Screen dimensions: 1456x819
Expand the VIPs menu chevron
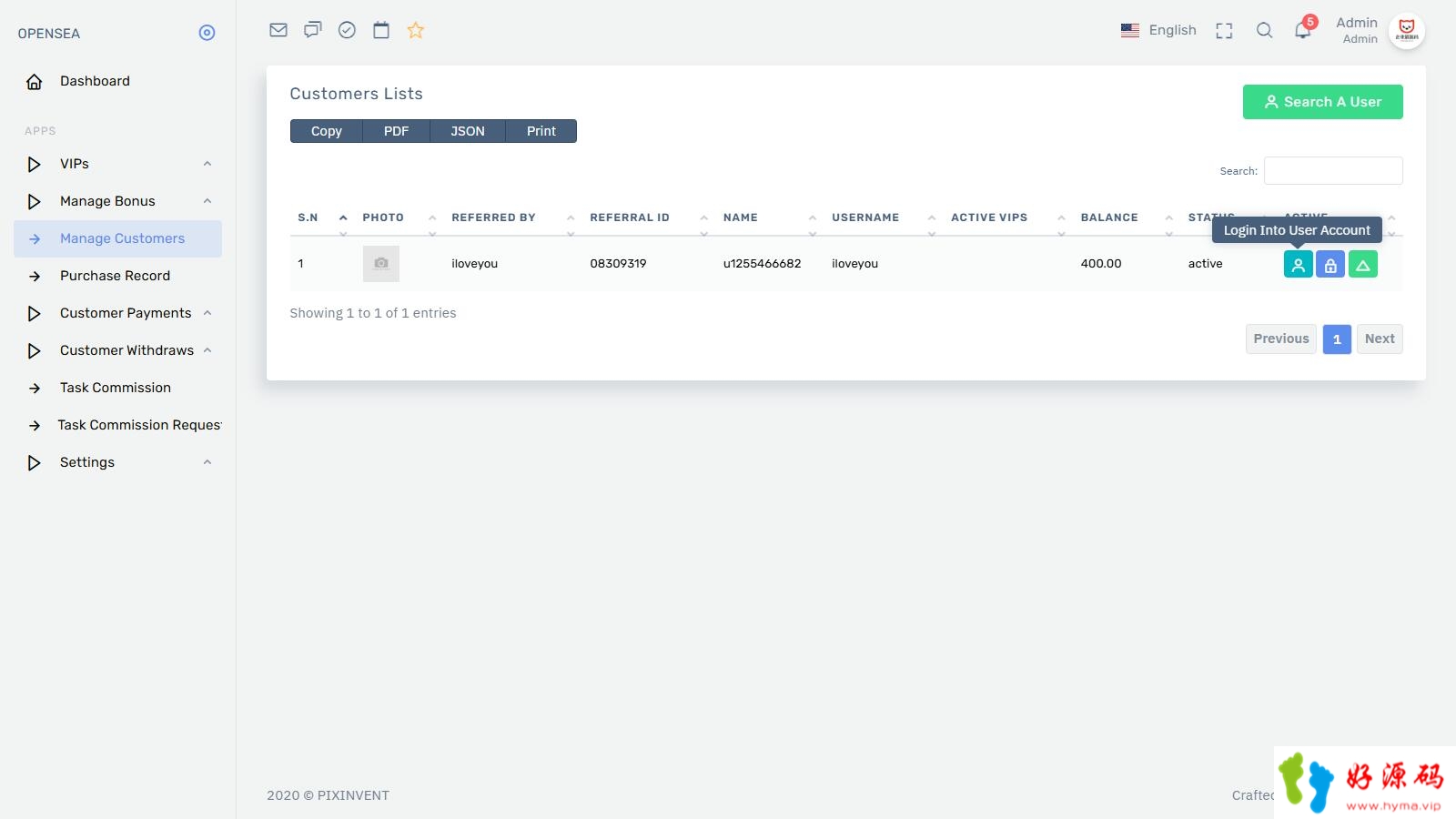pyautogui.click(x=207, y=164)
